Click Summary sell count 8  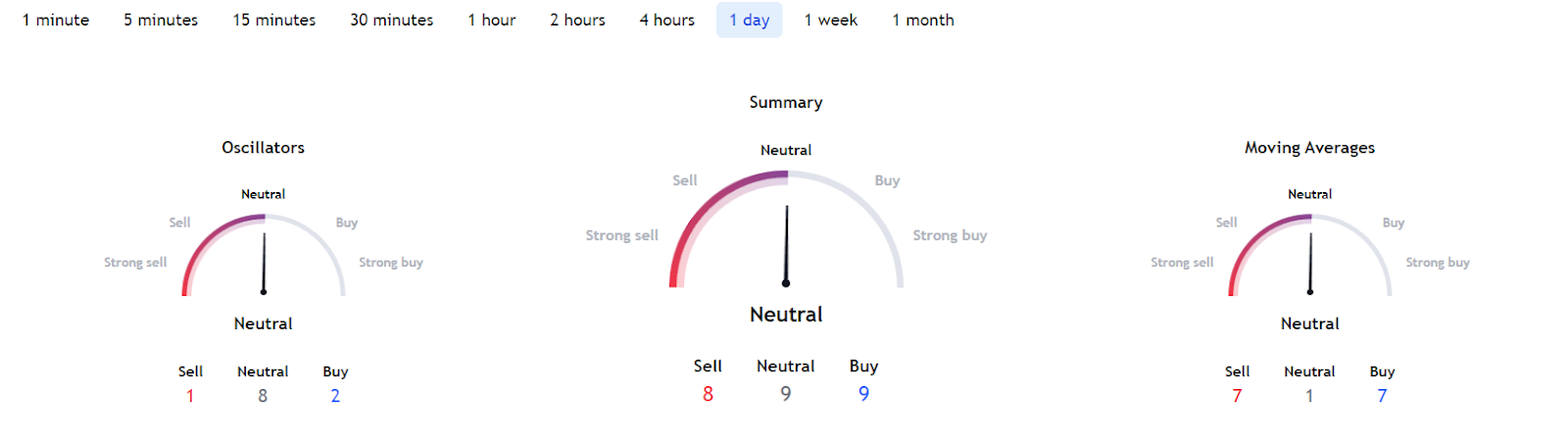[x=708, y=394]
